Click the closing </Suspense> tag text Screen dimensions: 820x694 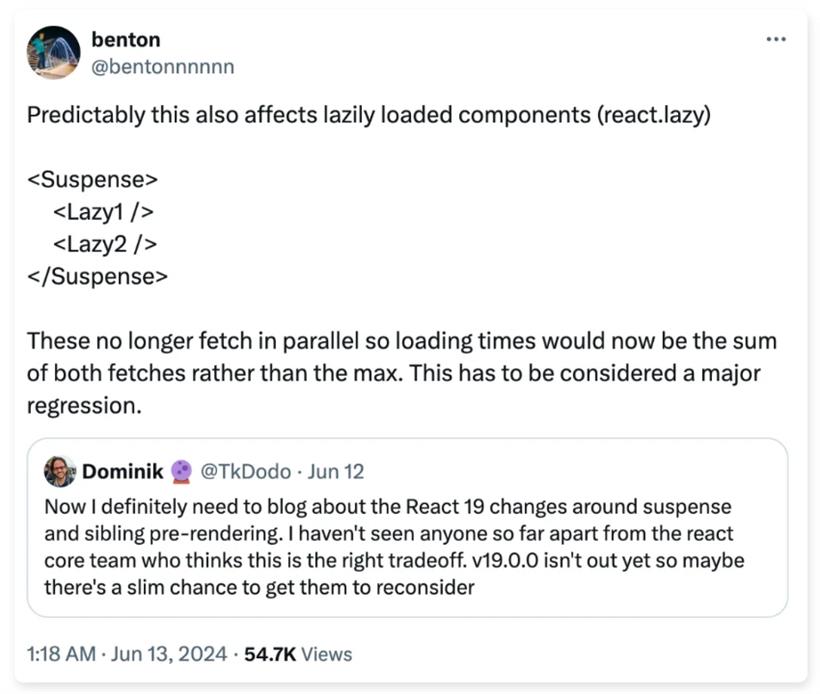[97, 277]
